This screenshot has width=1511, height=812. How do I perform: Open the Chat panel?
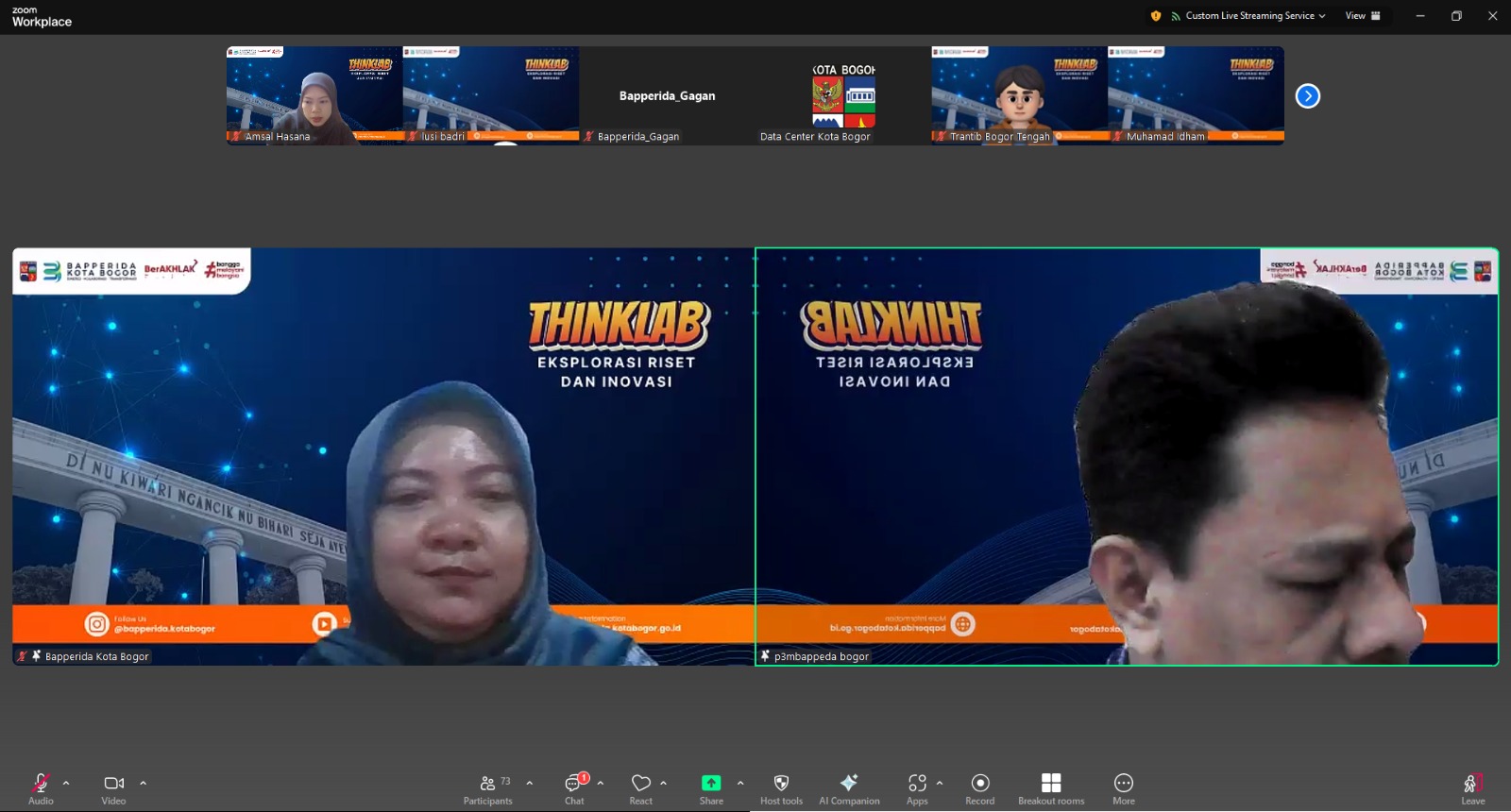(x=574, y=787)
